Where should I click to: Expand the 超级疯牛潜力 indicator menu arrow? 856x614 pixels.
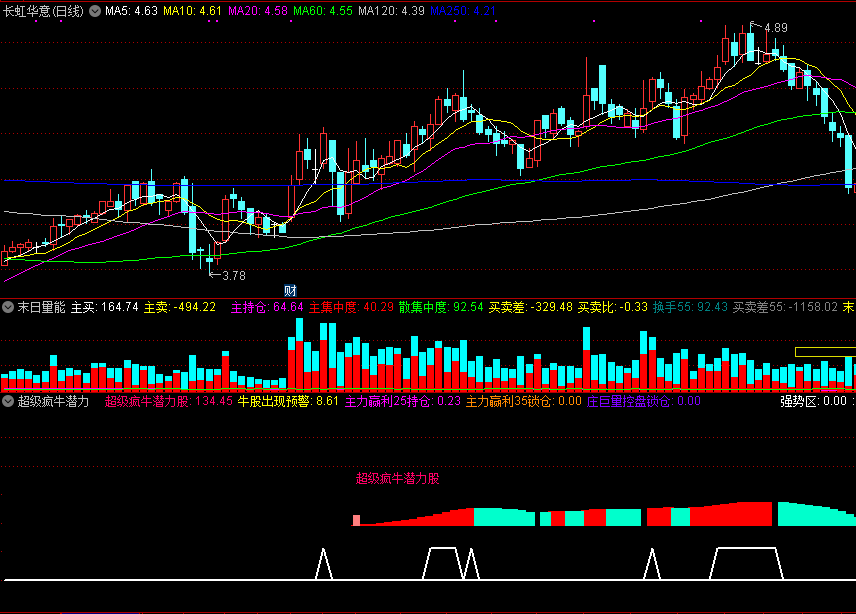pyautogui.click(x=8, y=402)
